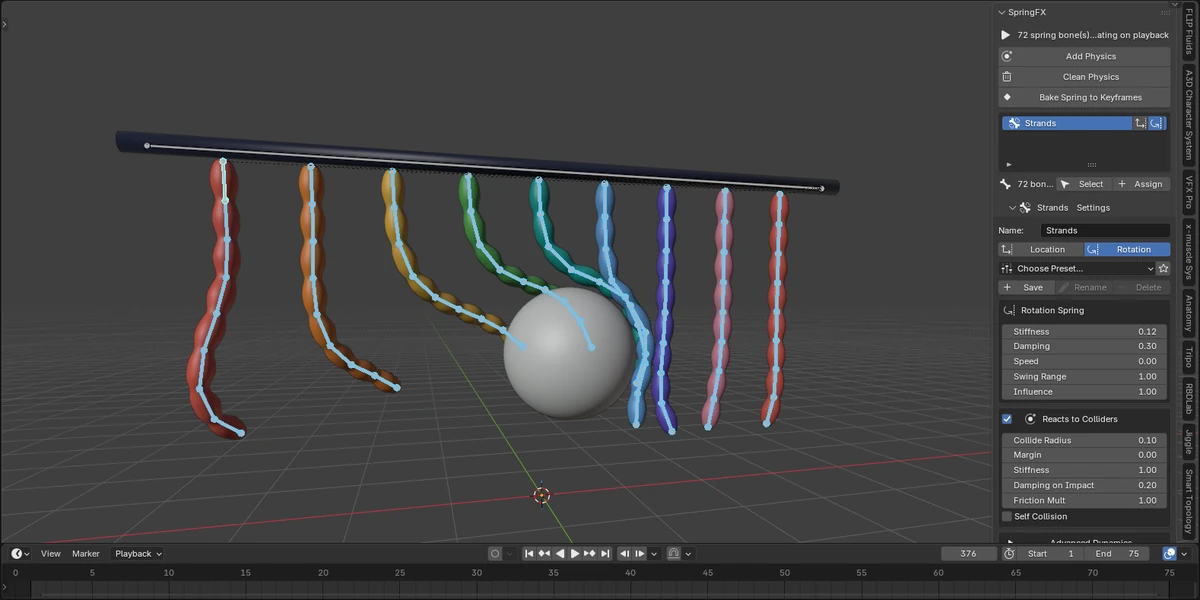Expand the viewport toolbar arrow at top-left
This screenshot has height=600, width=1200.
pyautogui.click(x=4, y=22)
